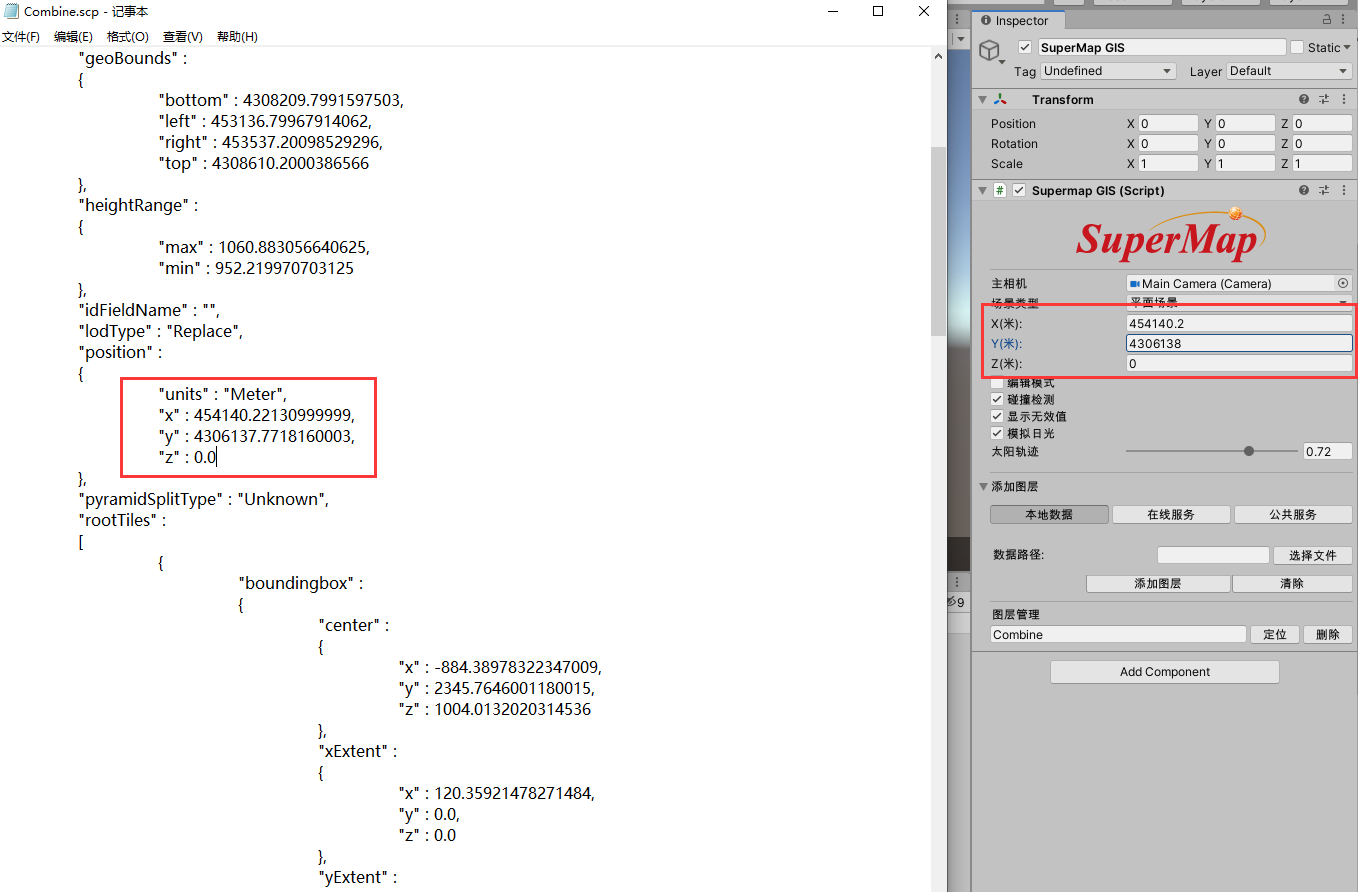The image size is (1358, 892).
Task: Open Transform component help icon
Action: point(1304,100)
